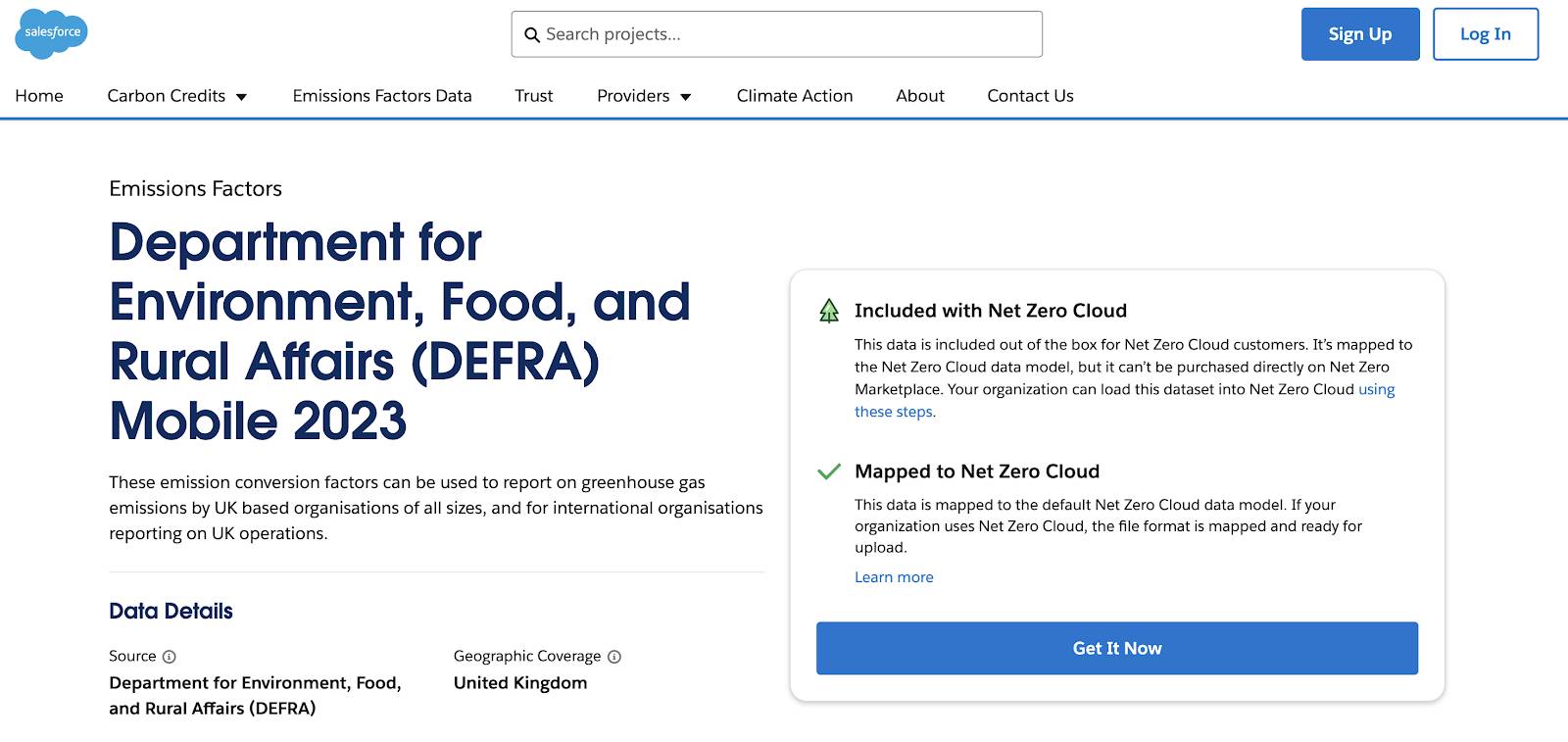Open the Geographic Coverage info icon
The image size is (1568, 742).
point(614,657)
